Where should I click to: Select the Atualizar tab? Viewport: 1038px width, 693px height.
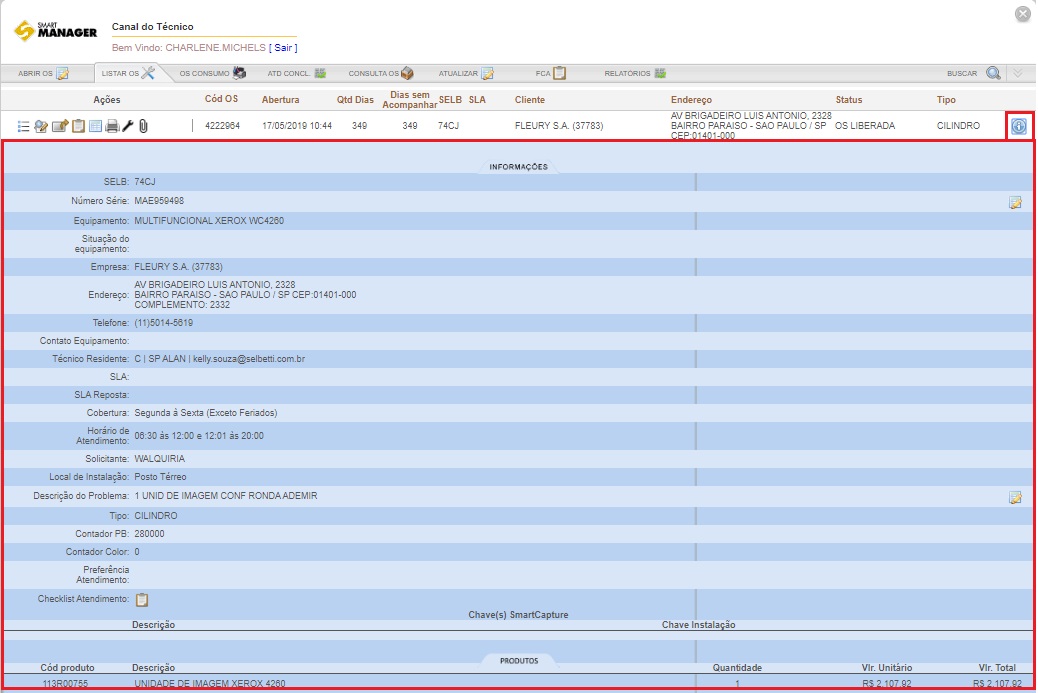[x=466, y=73]
